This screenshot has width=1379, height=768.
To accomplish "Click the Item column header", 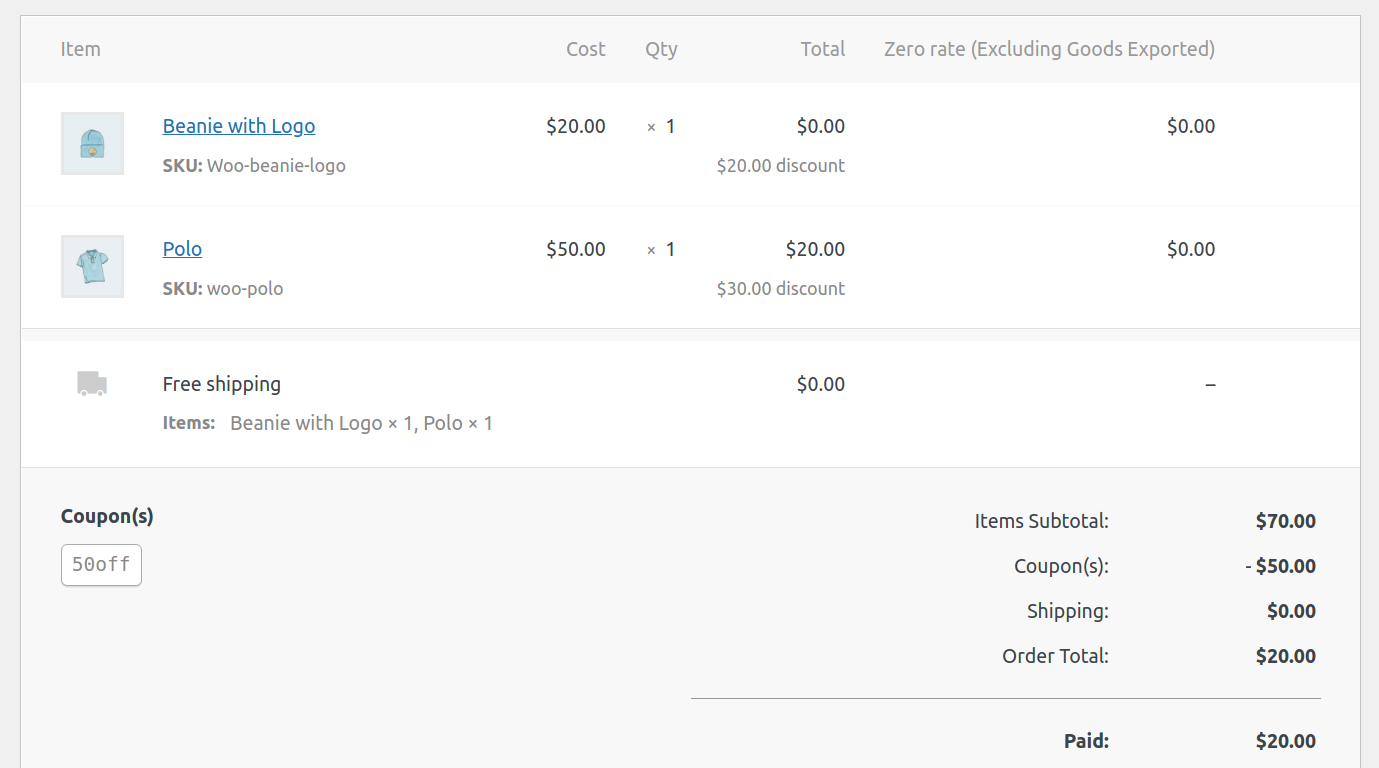I will click(80, 49).
